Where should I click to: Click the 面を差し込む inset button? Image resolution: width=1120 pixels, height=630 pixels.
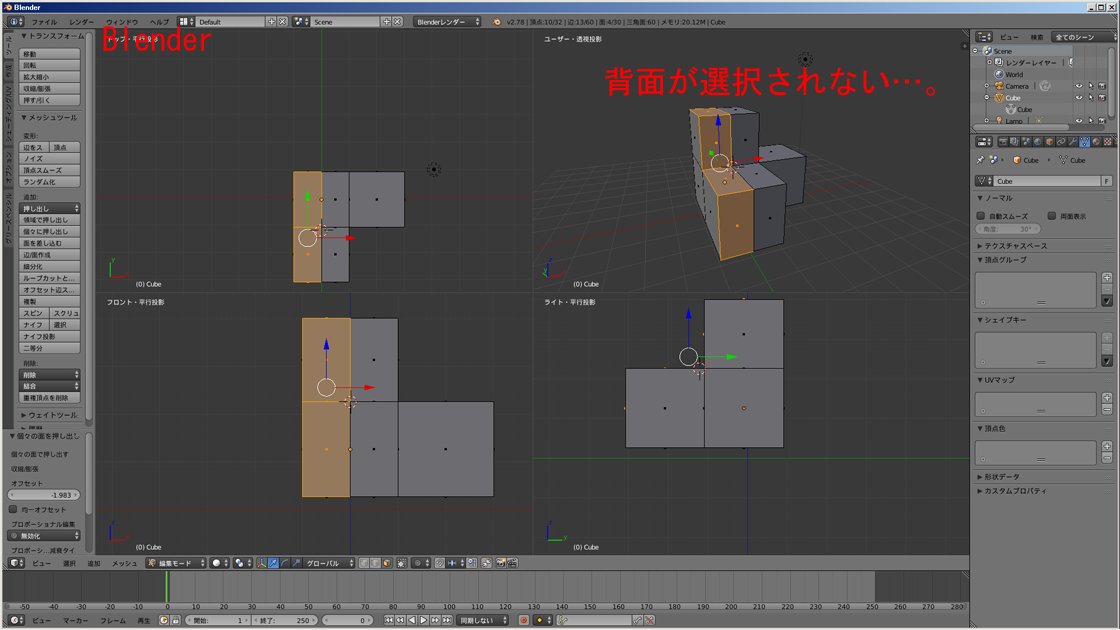coord(49,243)
